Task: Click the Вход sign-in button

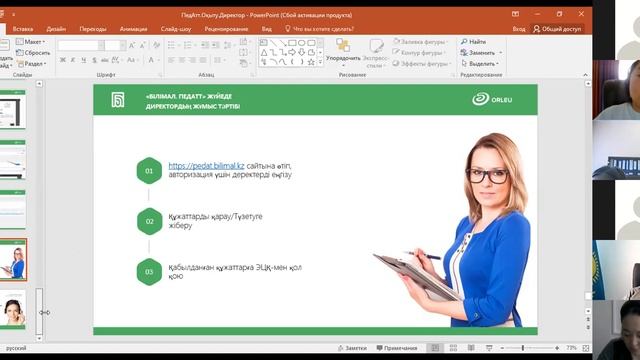Action: point(519,29)
